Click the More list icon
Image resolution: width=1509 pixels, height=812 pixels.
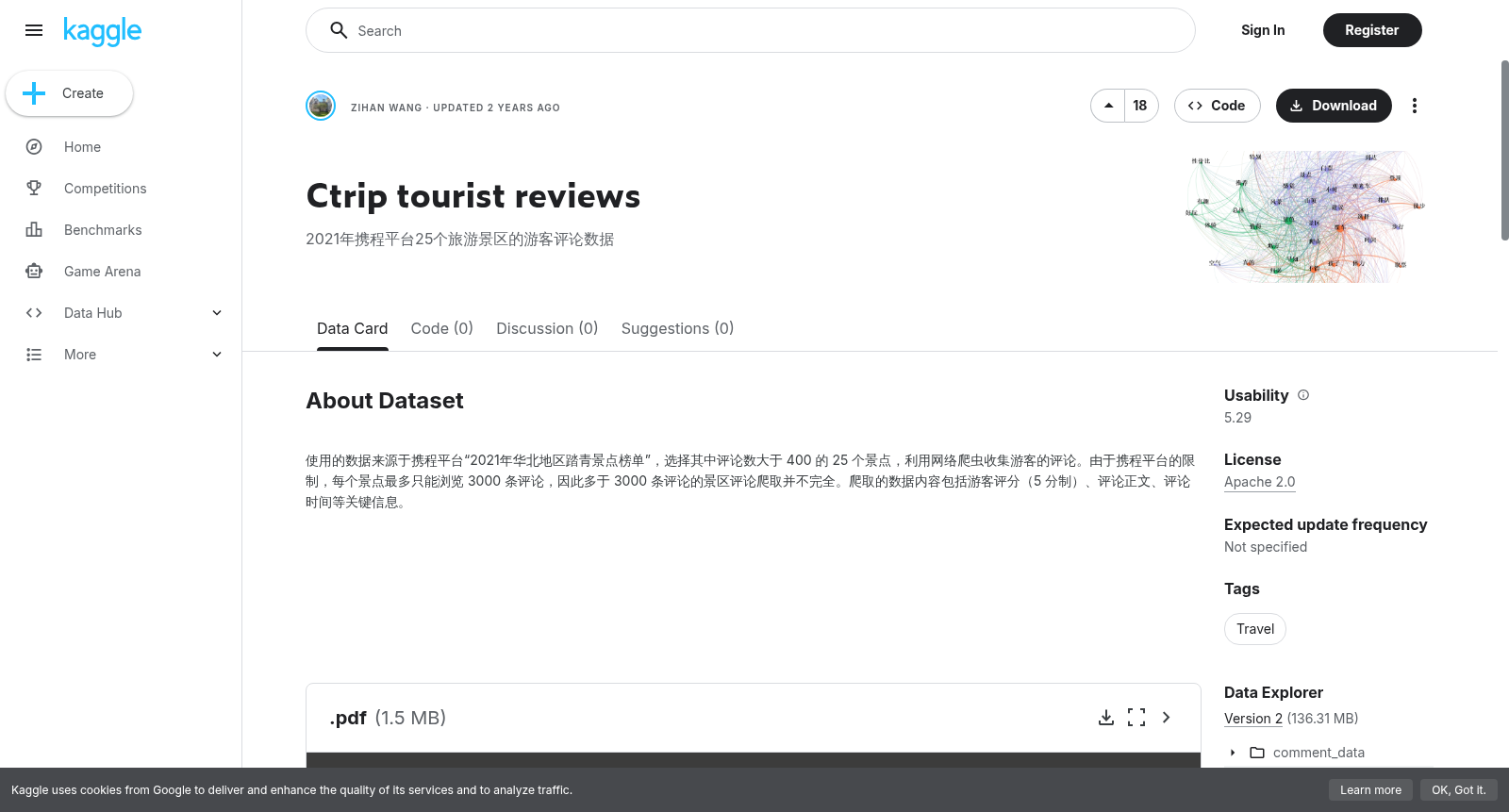(x=34, y=355)
